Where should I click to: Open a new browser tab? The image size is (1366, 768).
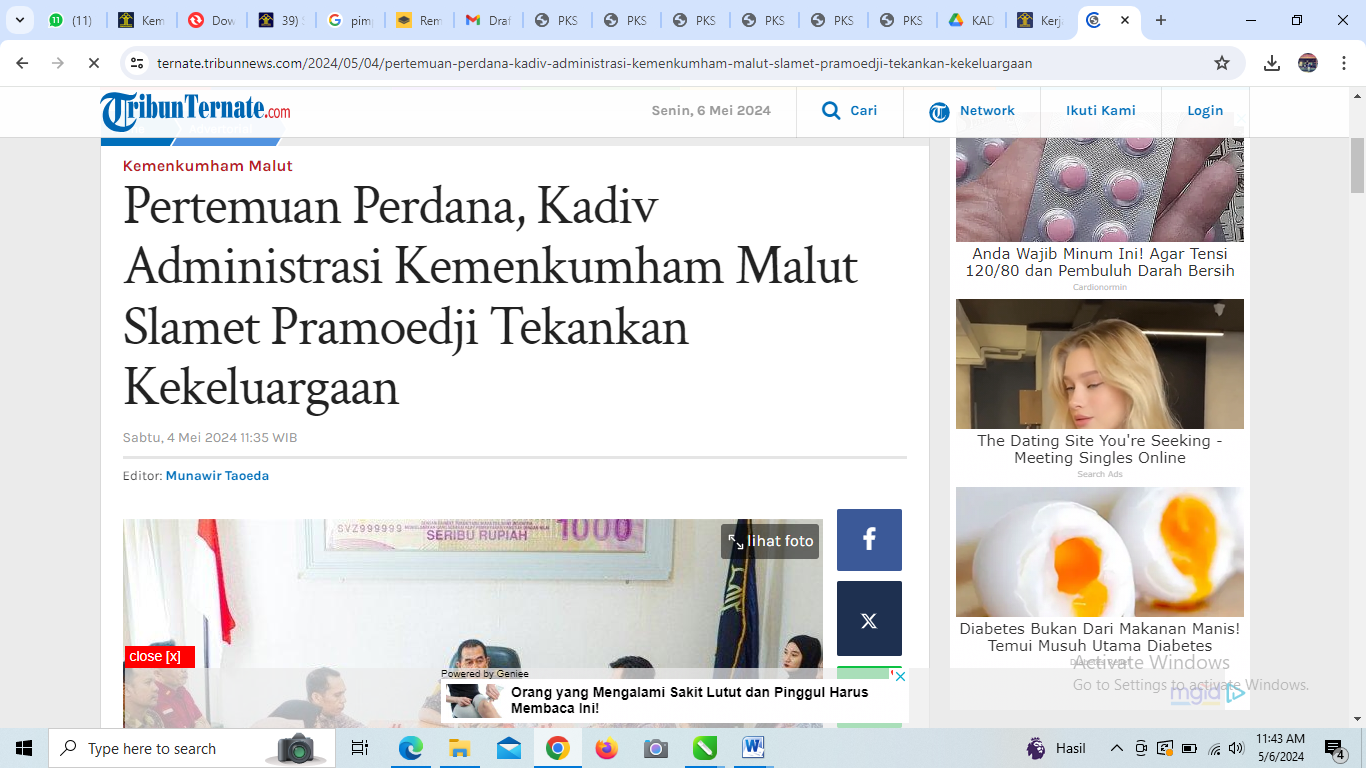[x=1160, y=20]
